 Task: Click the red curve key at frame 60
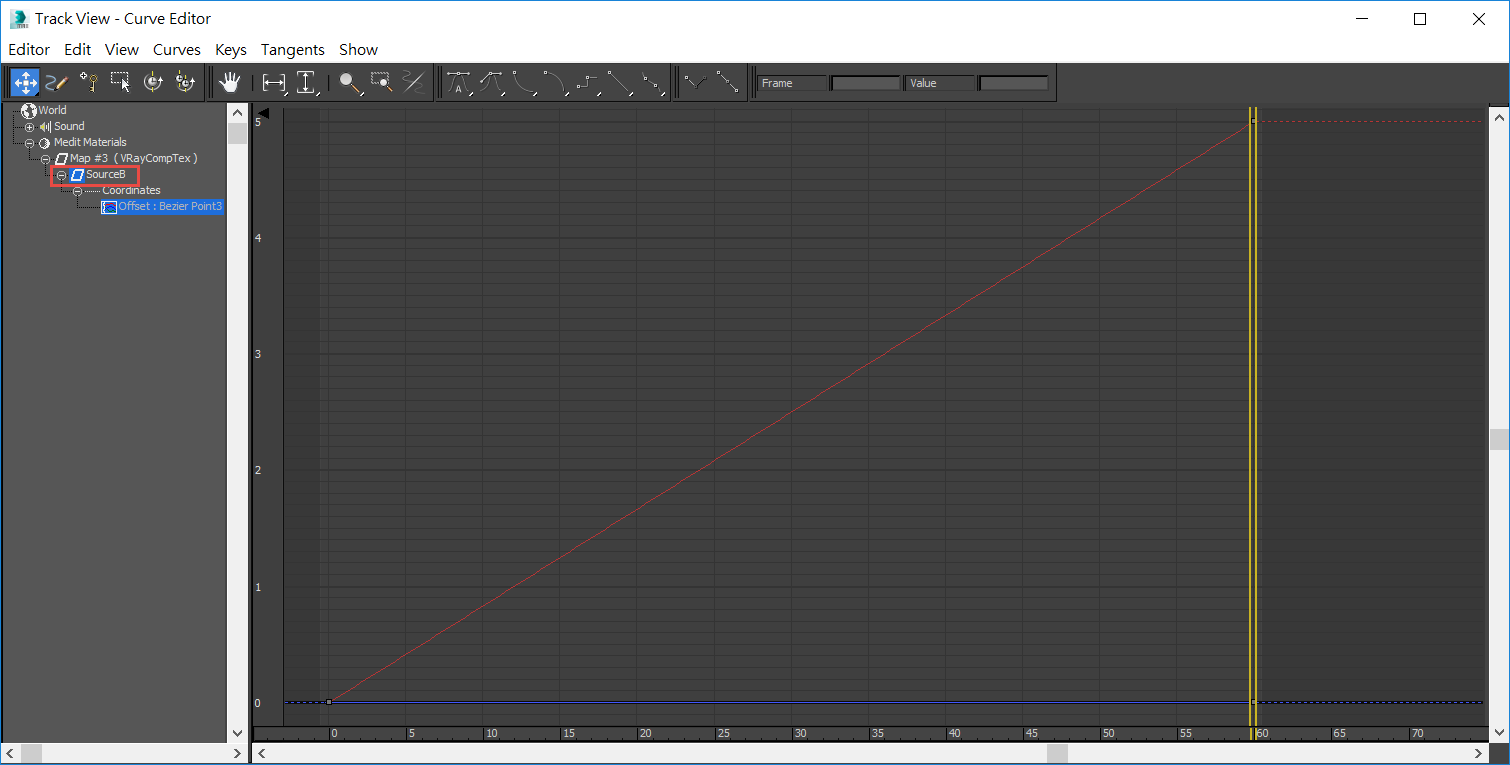pos(1254,121)
